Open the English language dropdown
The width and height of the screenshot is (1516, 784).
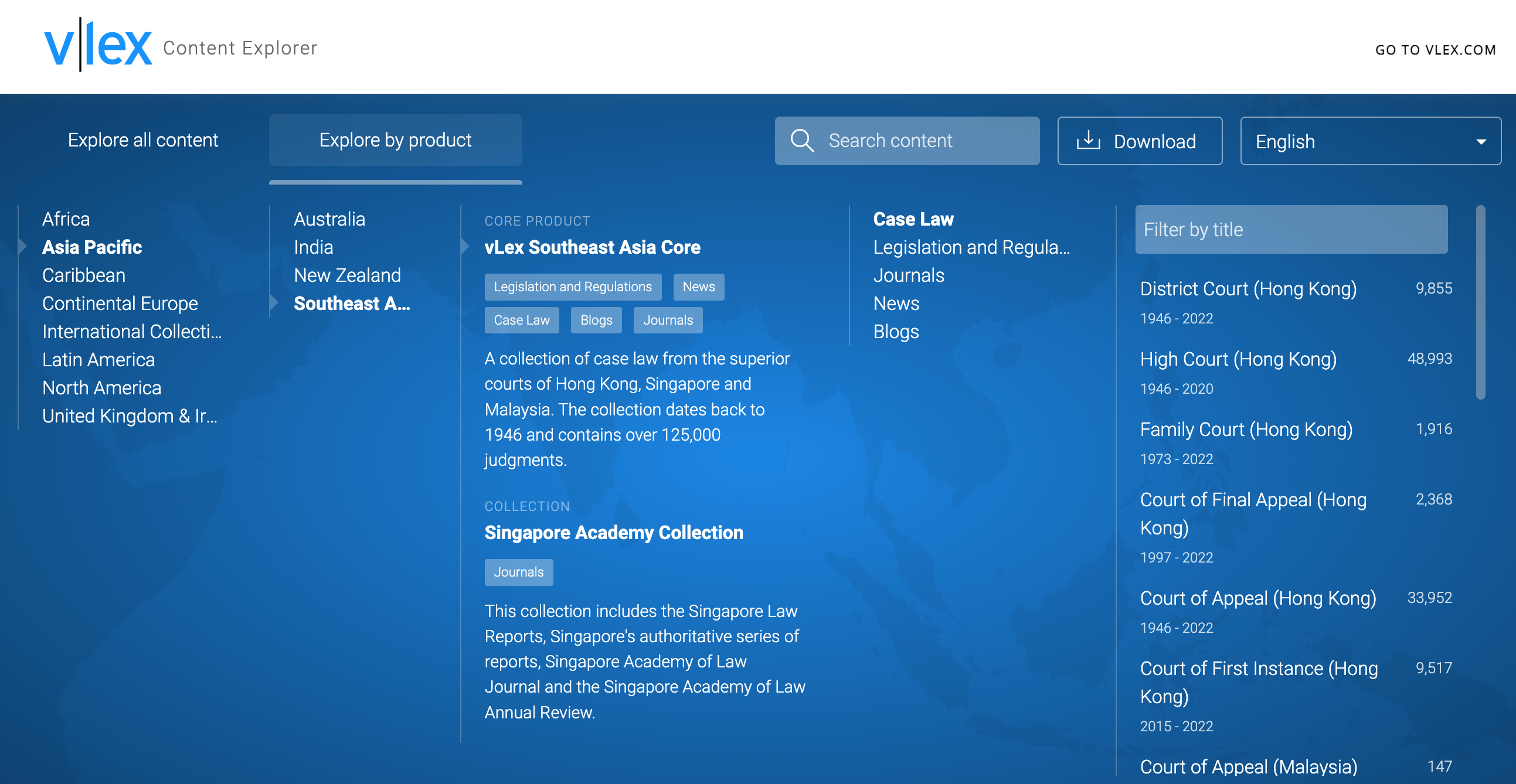click(x=1370, y=141)
